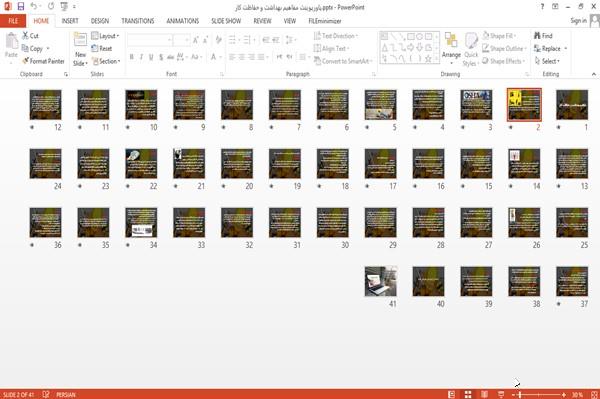Expand the Shape Effects menu
Viewport: 600px width, 399px height.
504,61
